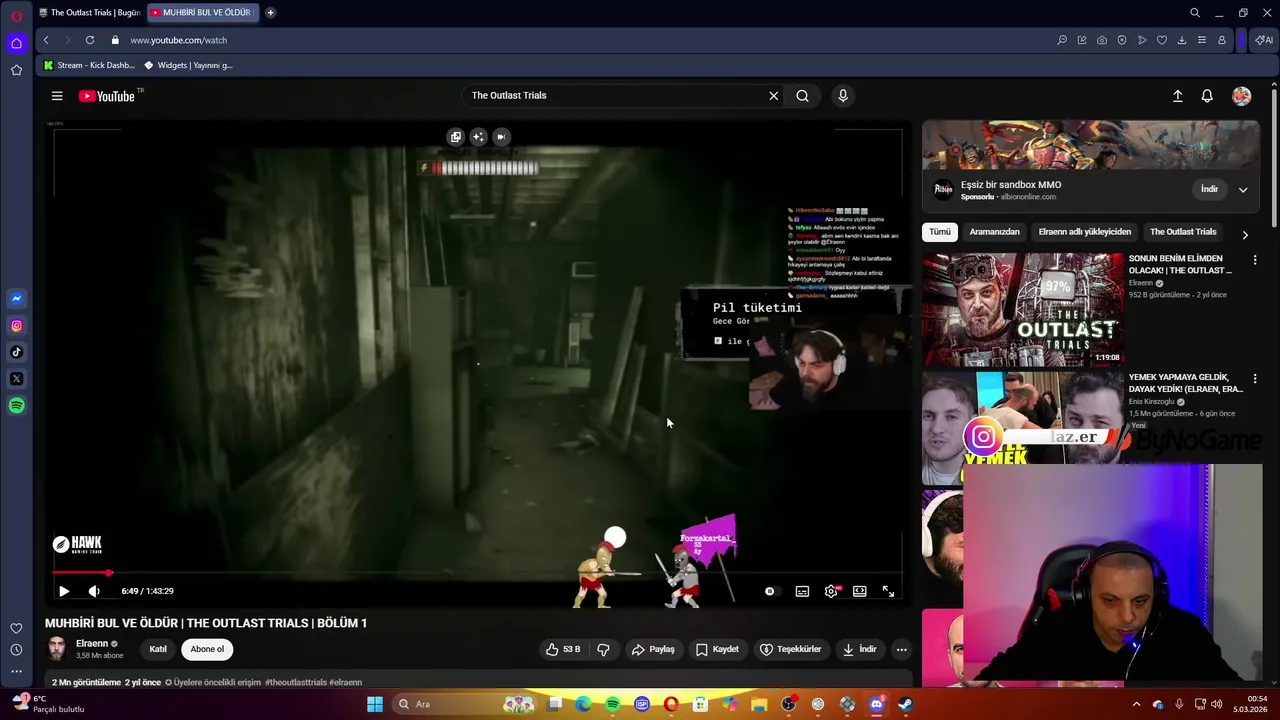
Task: Share the video via Paylaş
Action: (x=653, y=649)
